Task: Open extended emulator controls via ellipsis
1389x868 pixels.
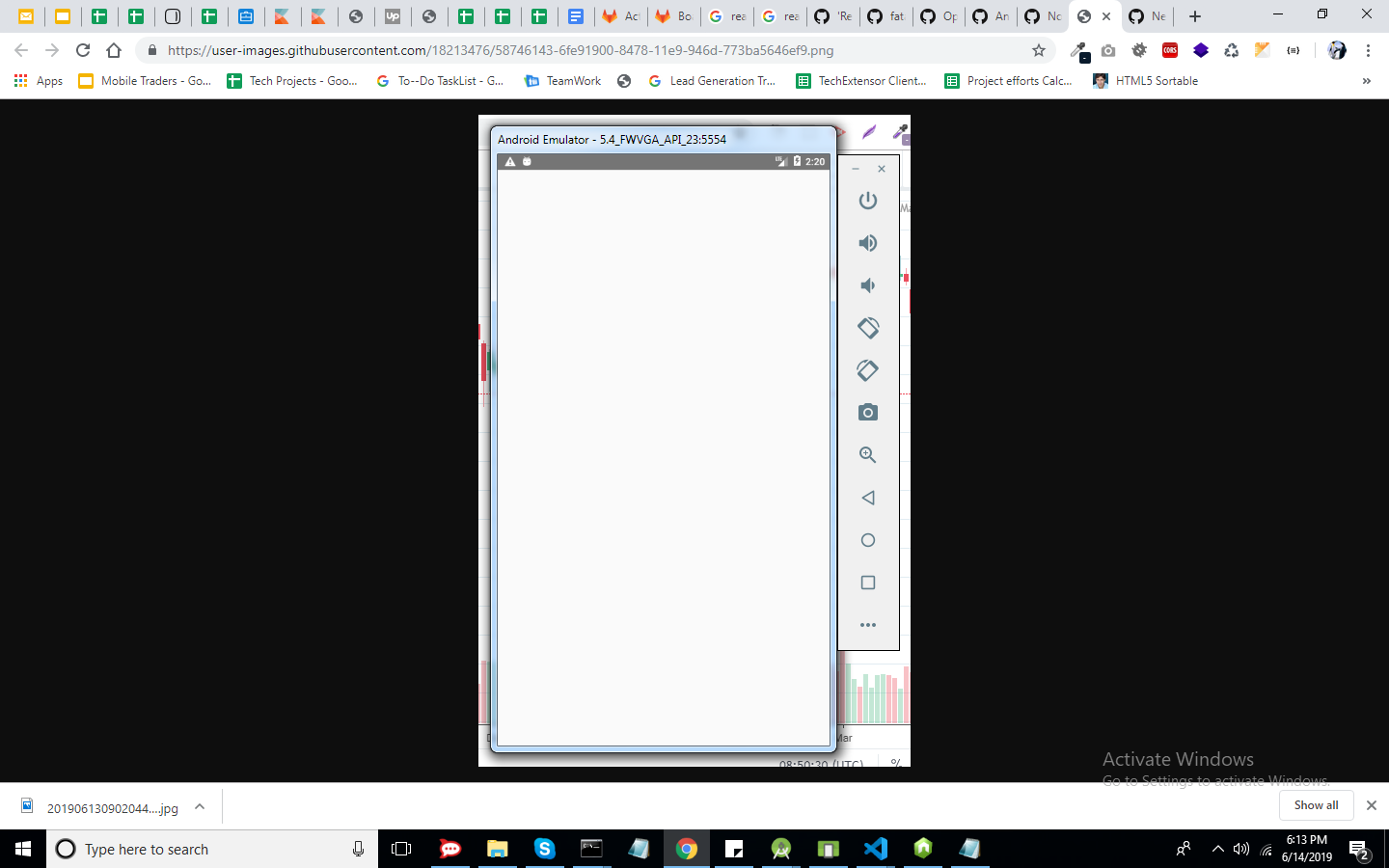Action: pyautogui.click(x=868, y=624)
